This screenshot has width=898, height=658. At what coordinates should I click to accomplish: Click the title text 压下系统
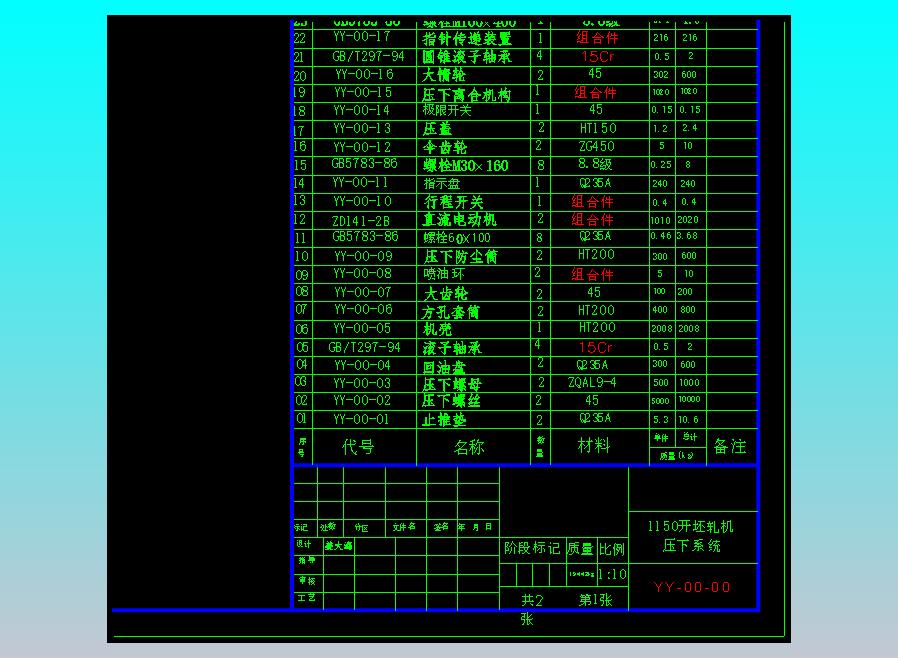(x=691, y=546)
